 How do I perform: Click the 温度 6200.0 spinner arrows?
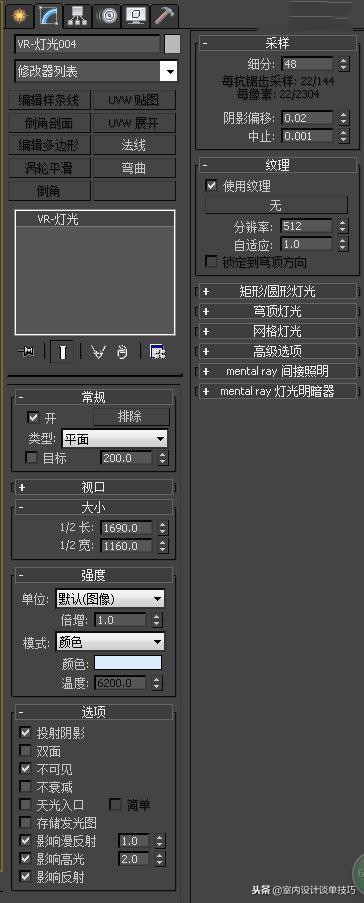tap(157, 683)
